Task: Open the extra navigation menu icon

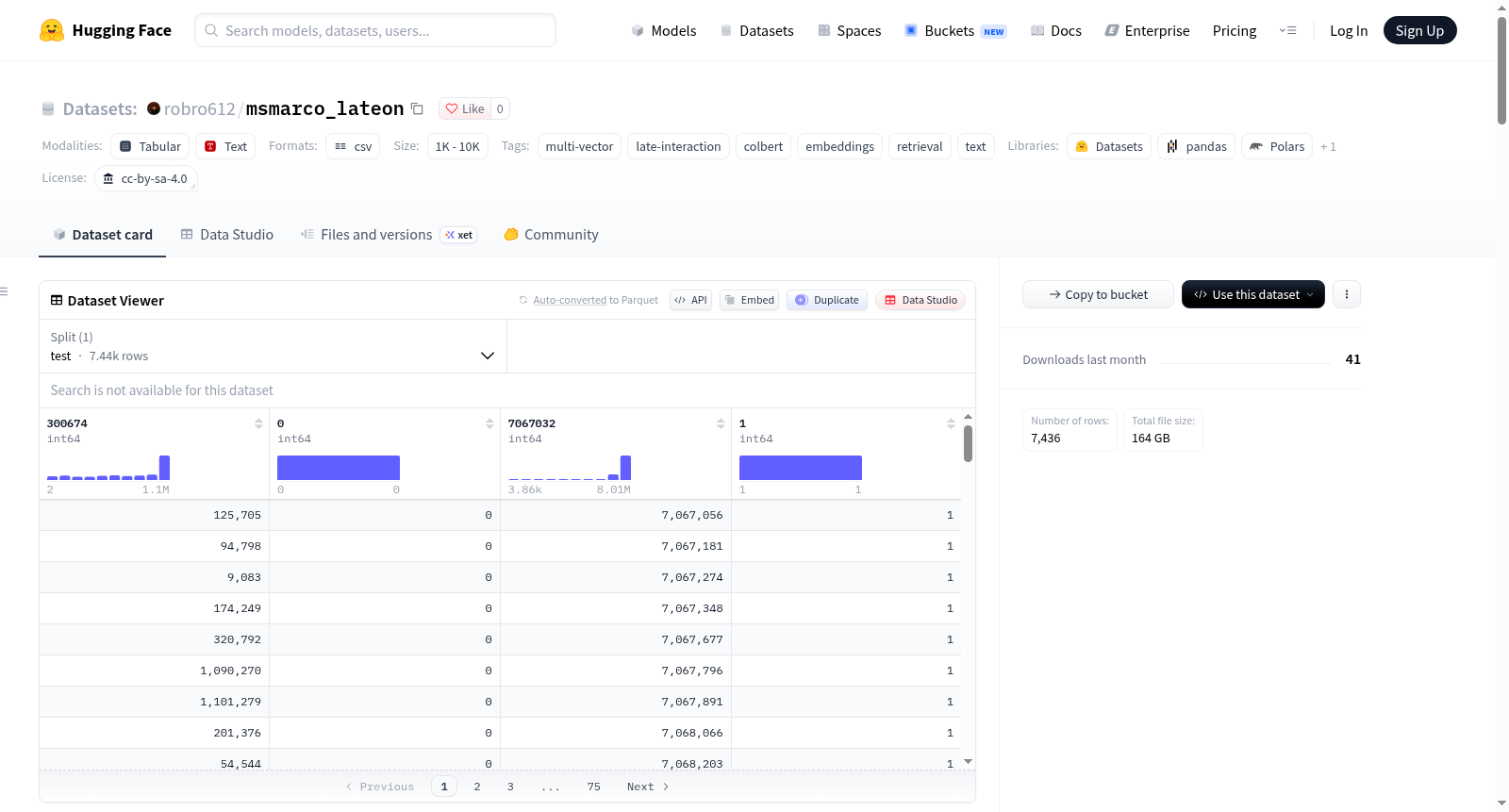Action: click(1287, 30)
